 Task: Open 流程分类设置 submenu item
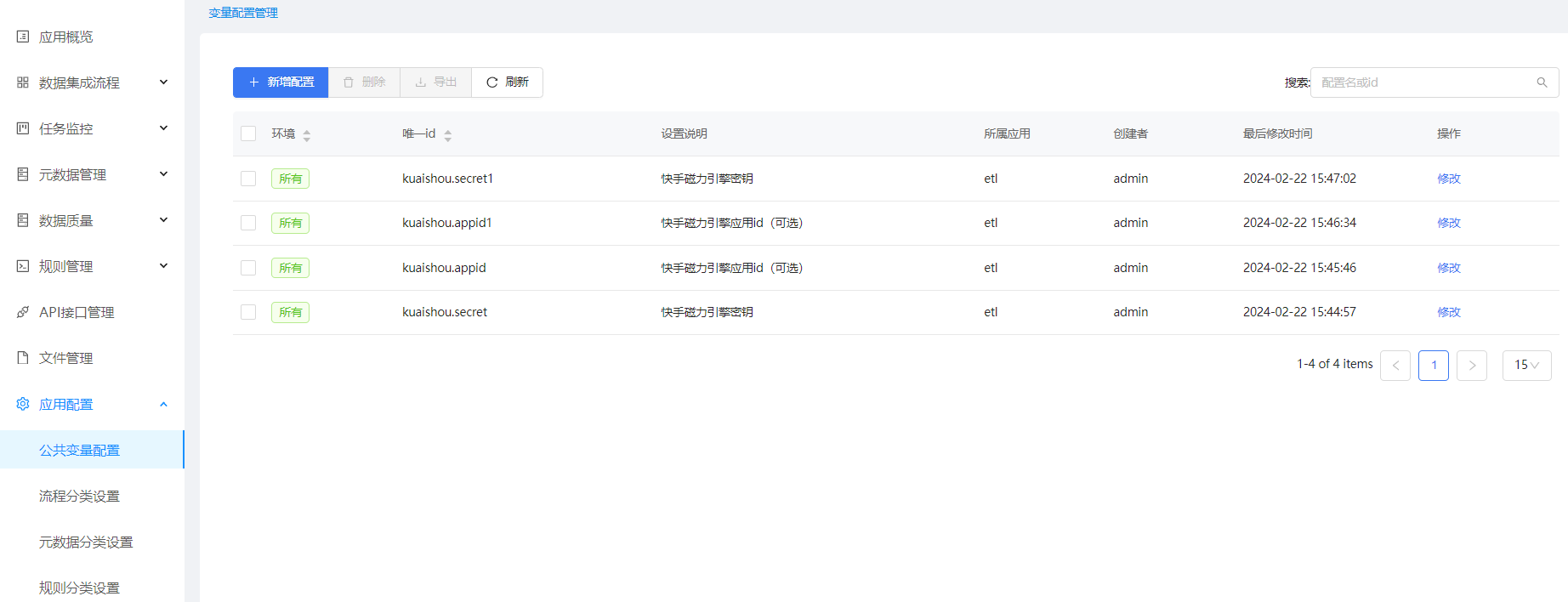point(79,496)
